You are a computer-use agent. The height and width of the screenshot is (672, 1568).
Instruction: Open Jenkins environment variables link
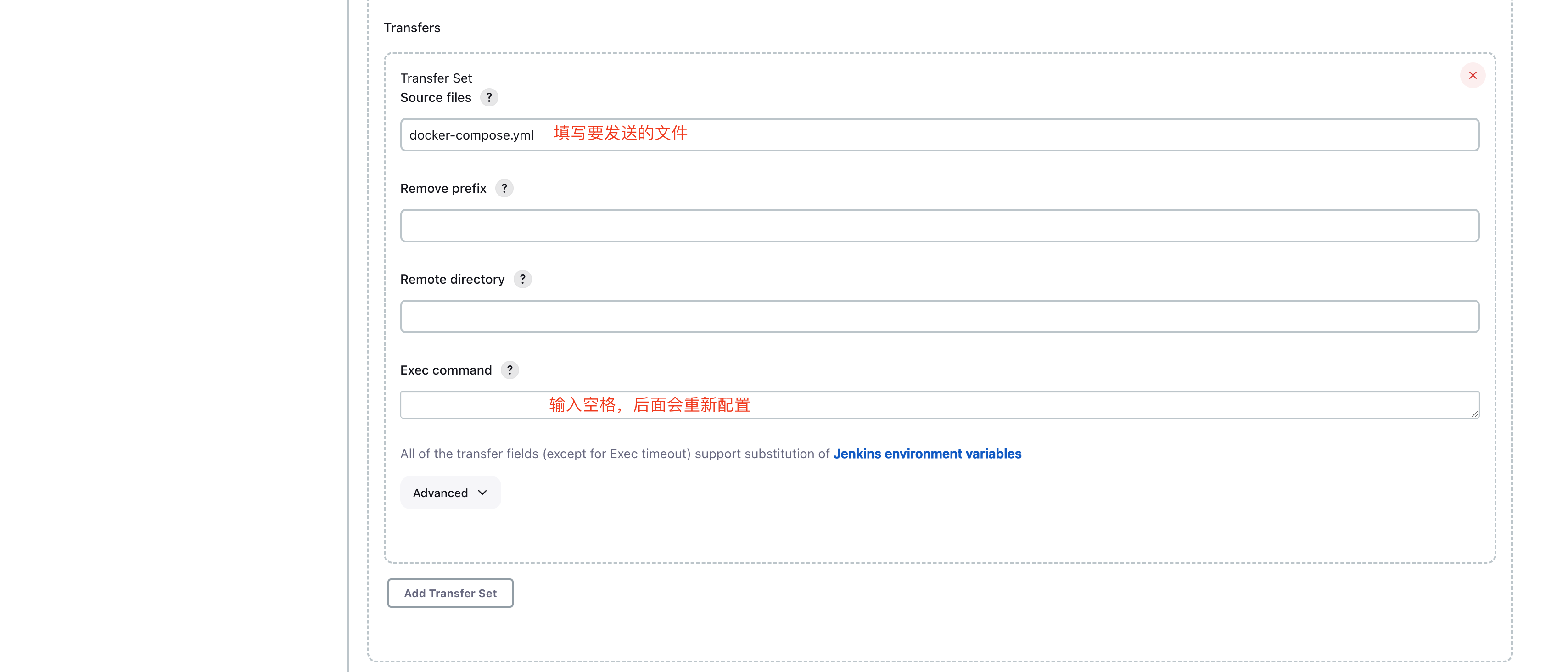point(926,454)
